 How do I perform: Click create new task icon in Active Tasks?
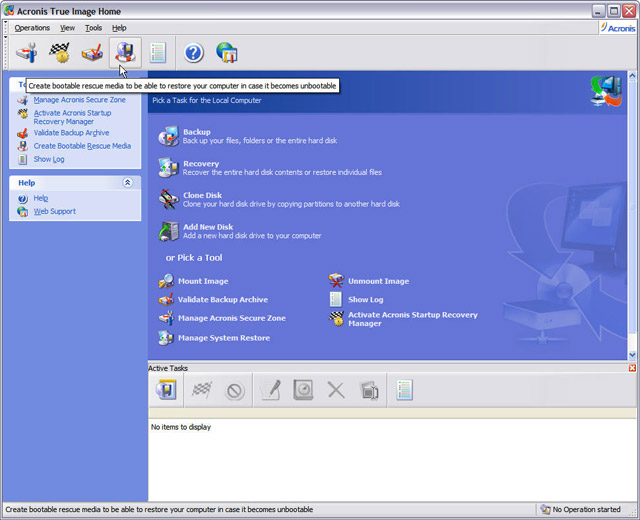[166, 390]
